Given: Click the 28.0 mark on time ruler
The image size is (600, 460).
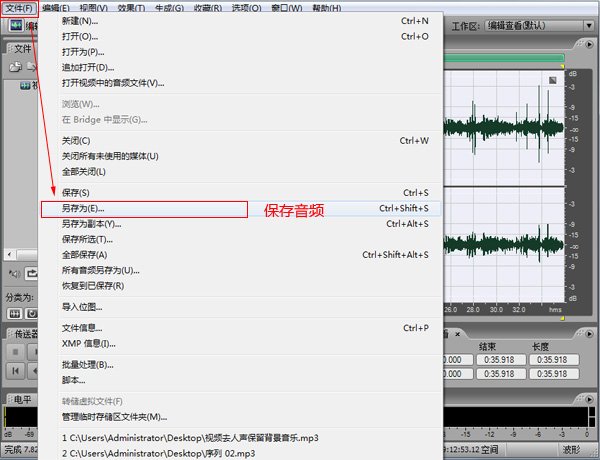Looking at the screenshot, I should [473, 310].
